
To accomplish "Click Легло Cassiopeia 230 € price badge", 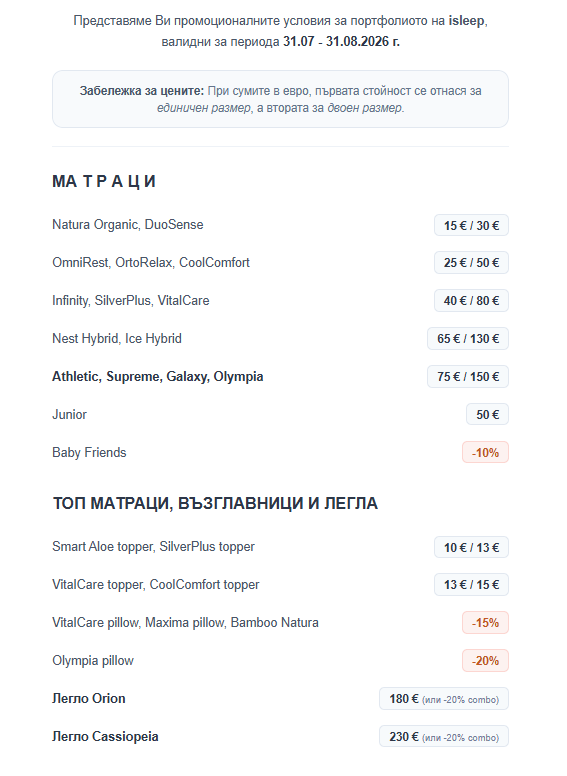I will click(x=444, y=736).
